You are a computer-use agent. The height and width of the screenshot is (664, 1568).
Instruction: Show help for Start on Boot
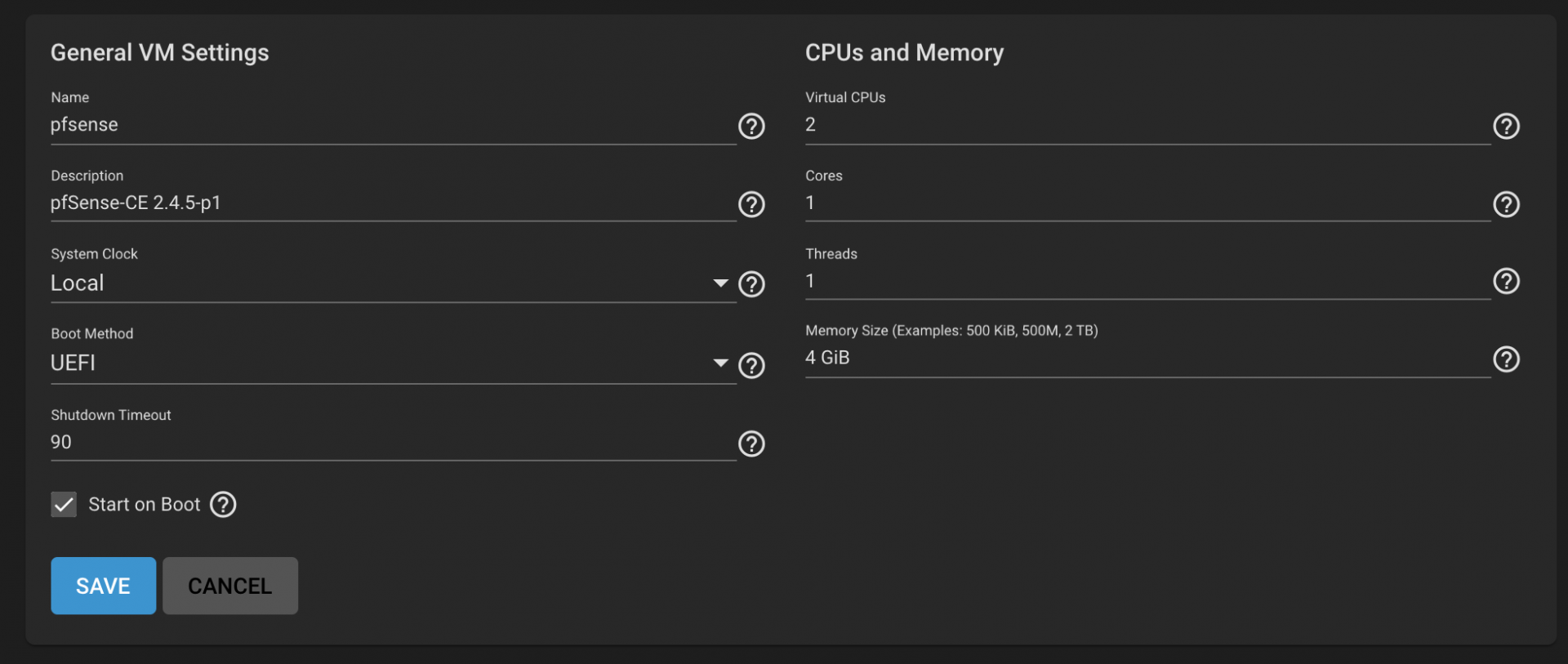(223, 505)
